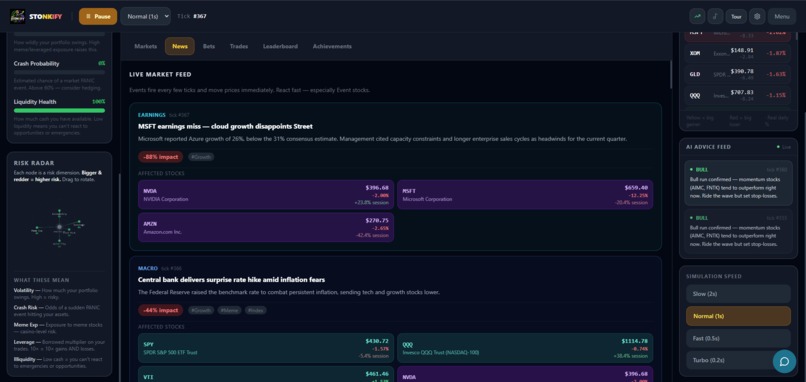The width and height of the screenshot is (806, 382).
Task: Select Slow (2s) simulation speed
Action: tap(738, 294)
